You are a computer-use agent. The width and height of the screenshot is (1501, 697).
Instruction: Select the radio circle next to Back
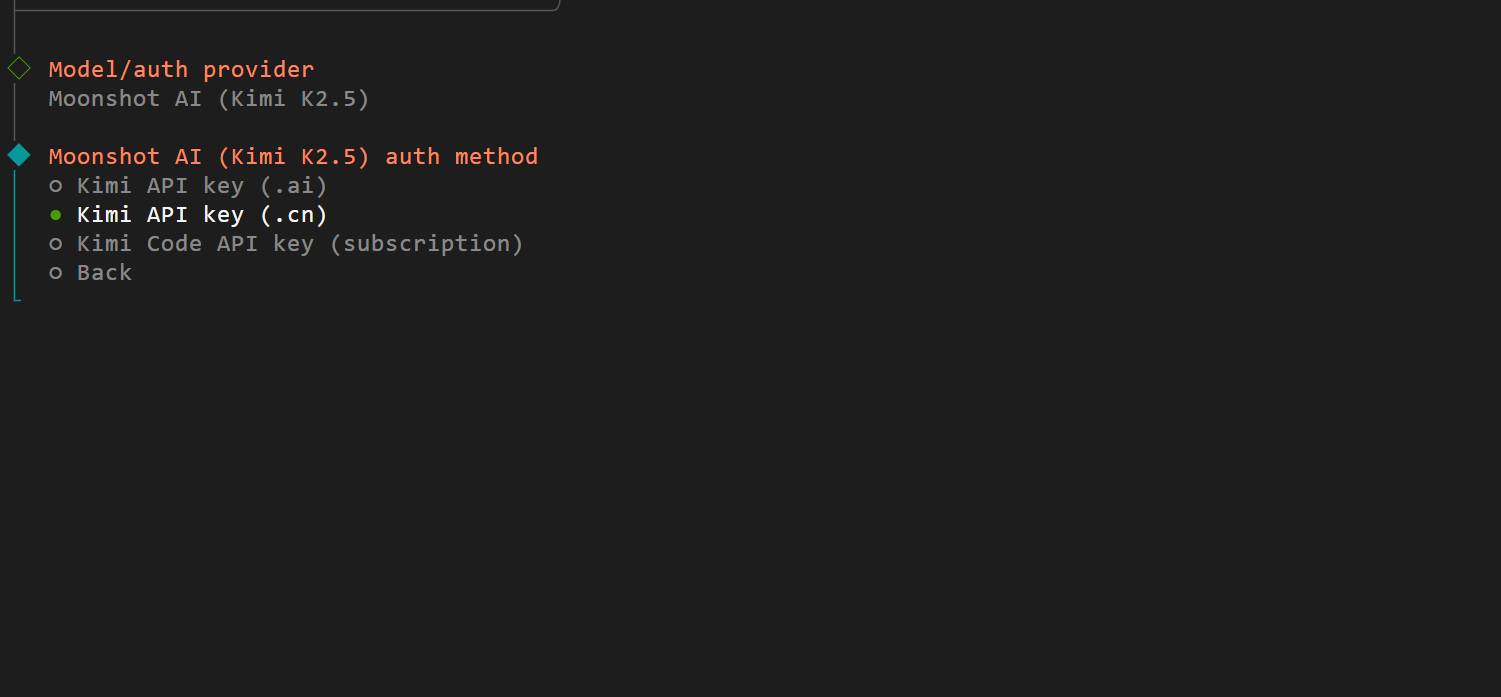pos(56,273)
